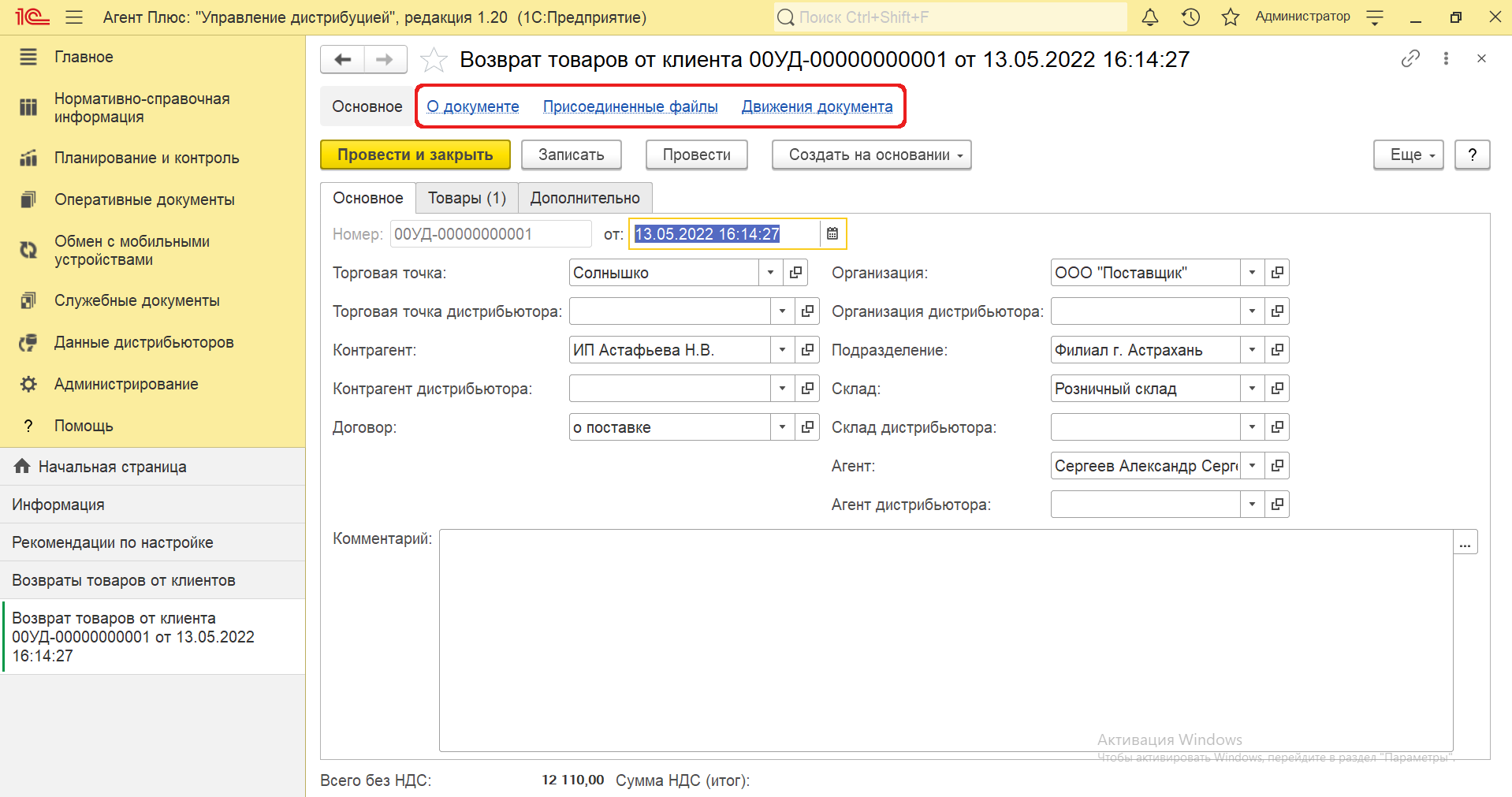Expand Торговая точка дистрибьютора dropdown
The height and width of the screenshot is (797, 1512).
click(782, 311)
